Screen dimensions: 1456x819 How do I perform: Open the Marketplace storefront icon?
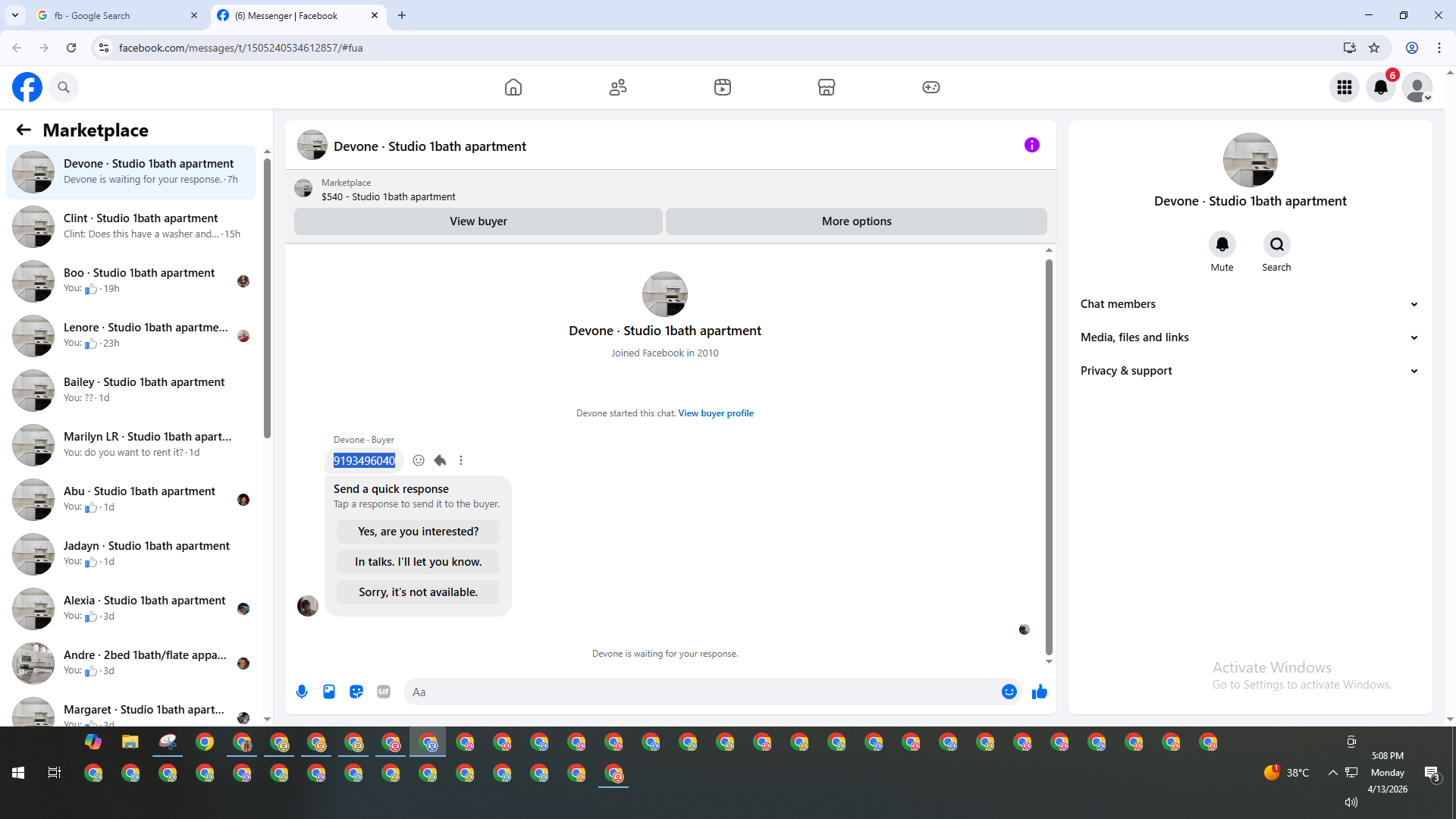tap(827, 87)
